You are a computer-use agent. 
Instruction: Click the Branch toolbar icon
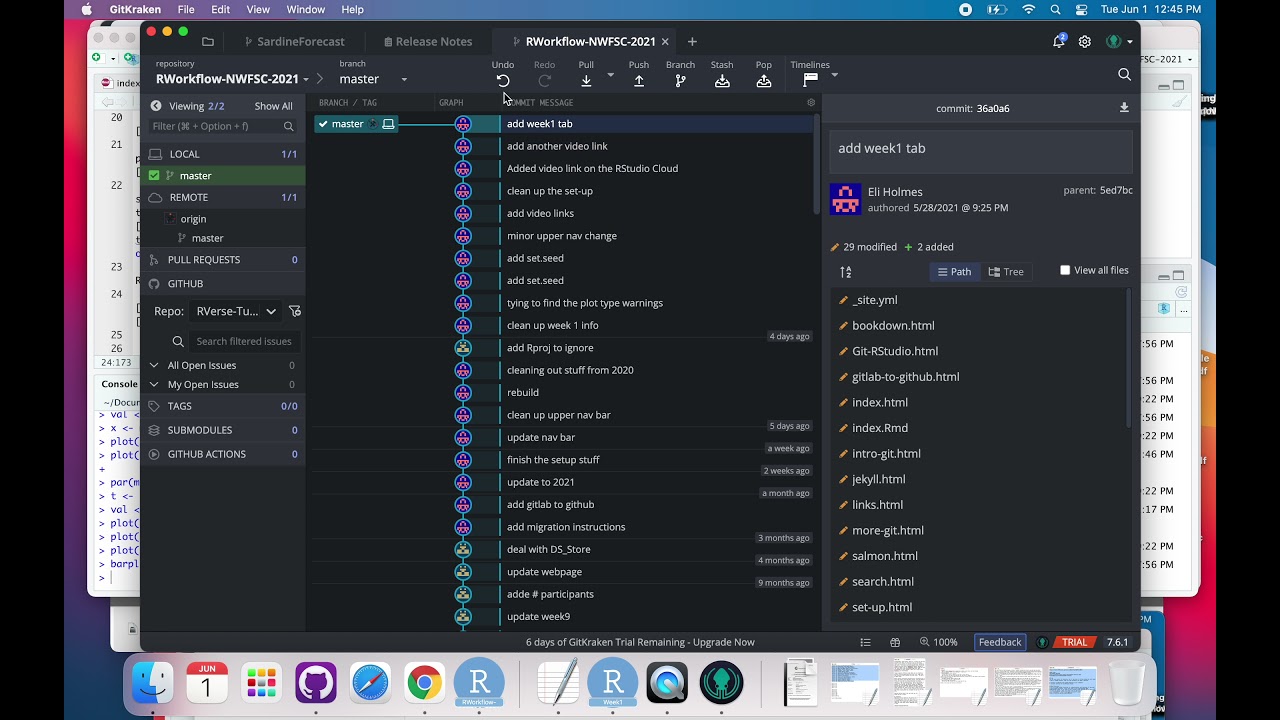coord(680,81)
